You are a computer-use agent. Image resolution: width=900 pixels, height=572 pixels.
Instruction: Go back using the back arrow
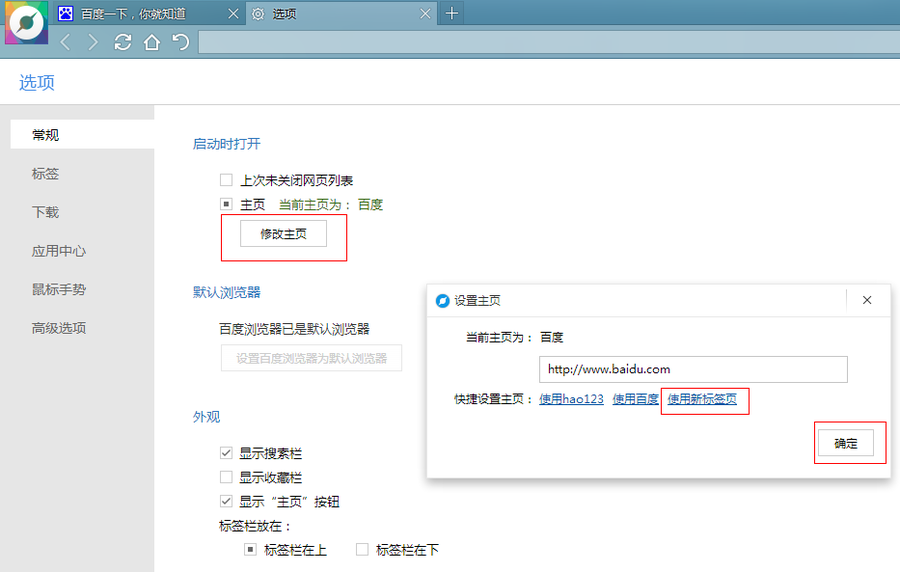pyautogui.click(x=66, y=42)
